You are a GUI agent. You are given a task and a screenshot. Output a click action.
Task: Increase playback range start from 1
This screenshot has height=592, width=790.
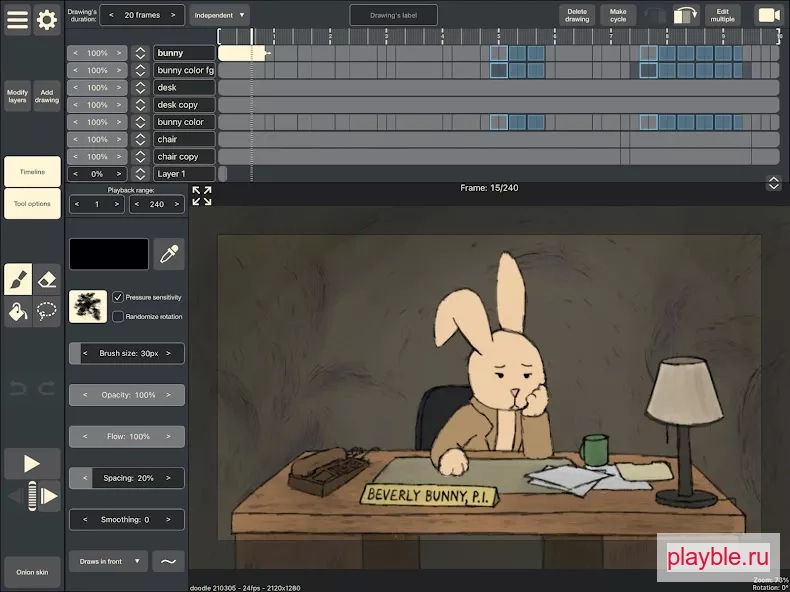[116, 204]
